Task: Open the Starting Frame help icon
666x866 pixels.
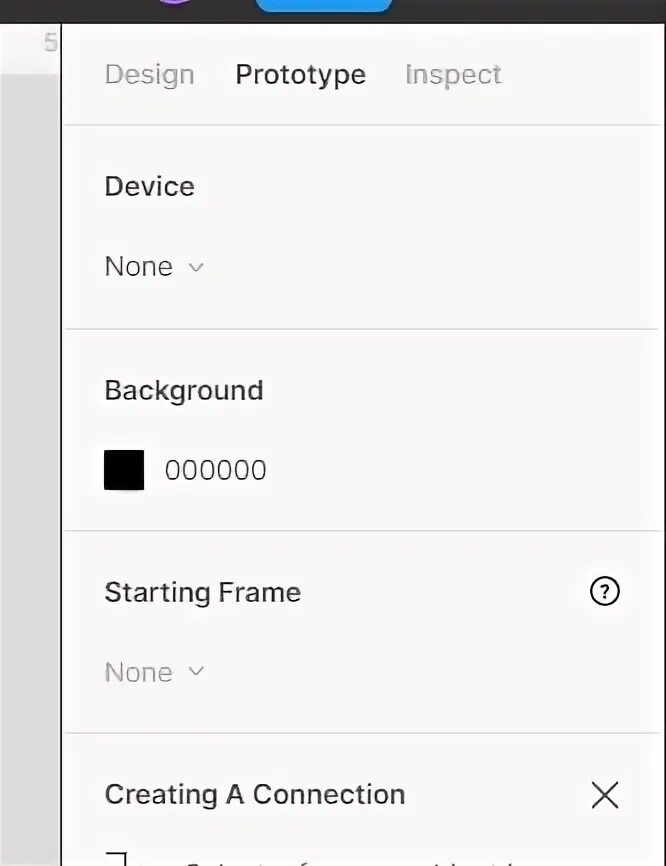Action: click(x=605, y=592)
